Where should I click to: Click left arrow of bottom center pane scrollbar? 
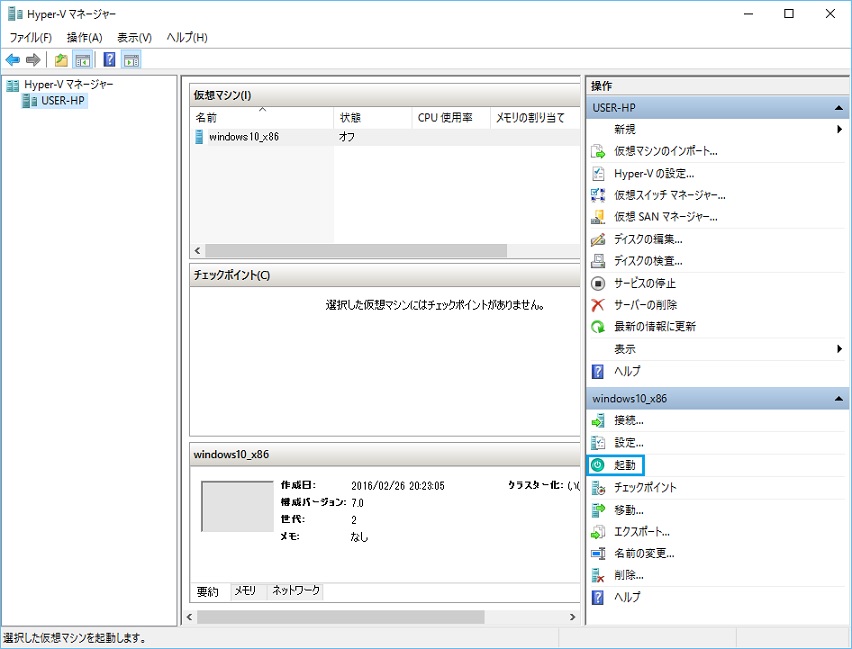[x=190, y=617]
